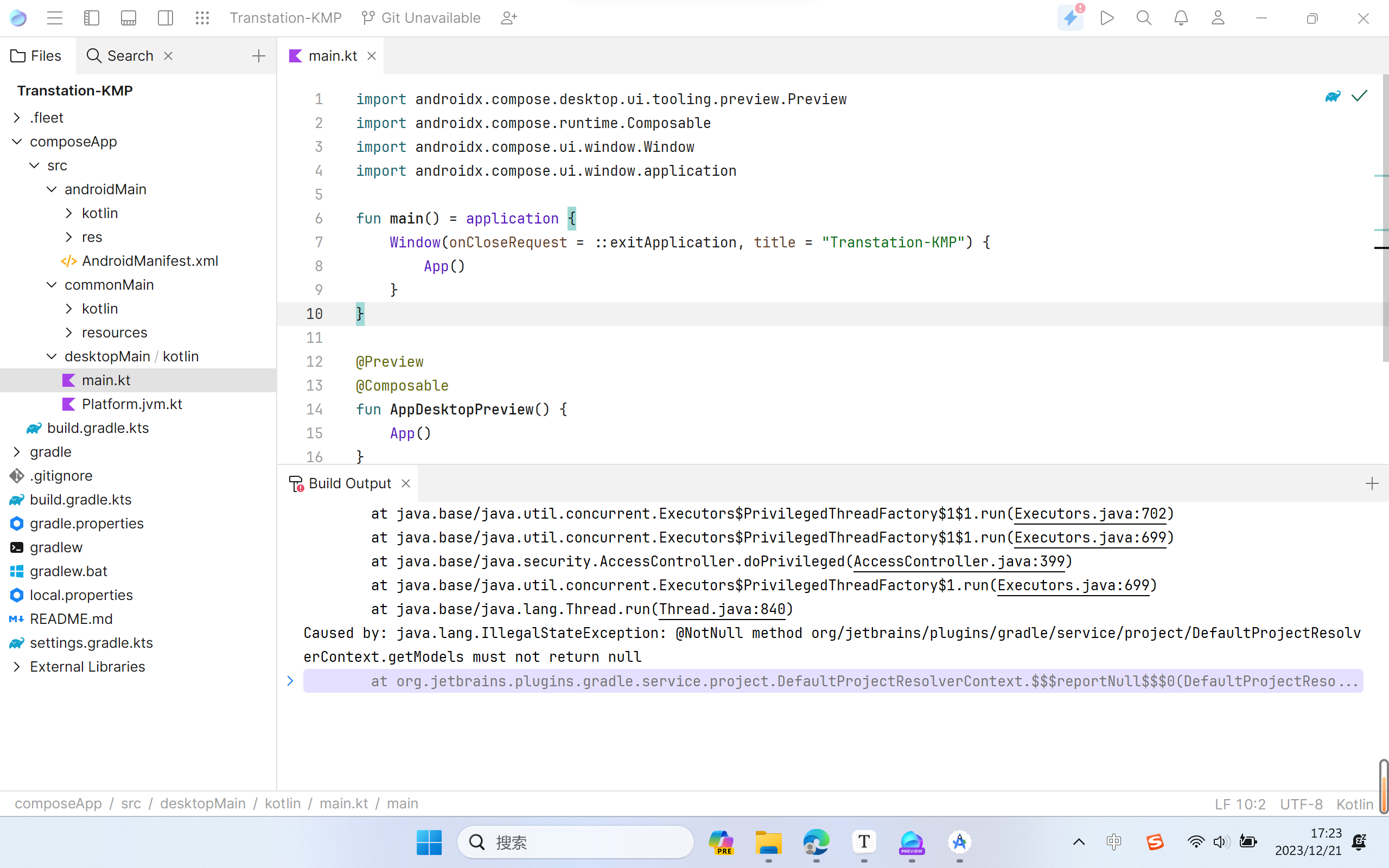
Task: Show hidden tray icons chevron
Action: point(1079,842)
